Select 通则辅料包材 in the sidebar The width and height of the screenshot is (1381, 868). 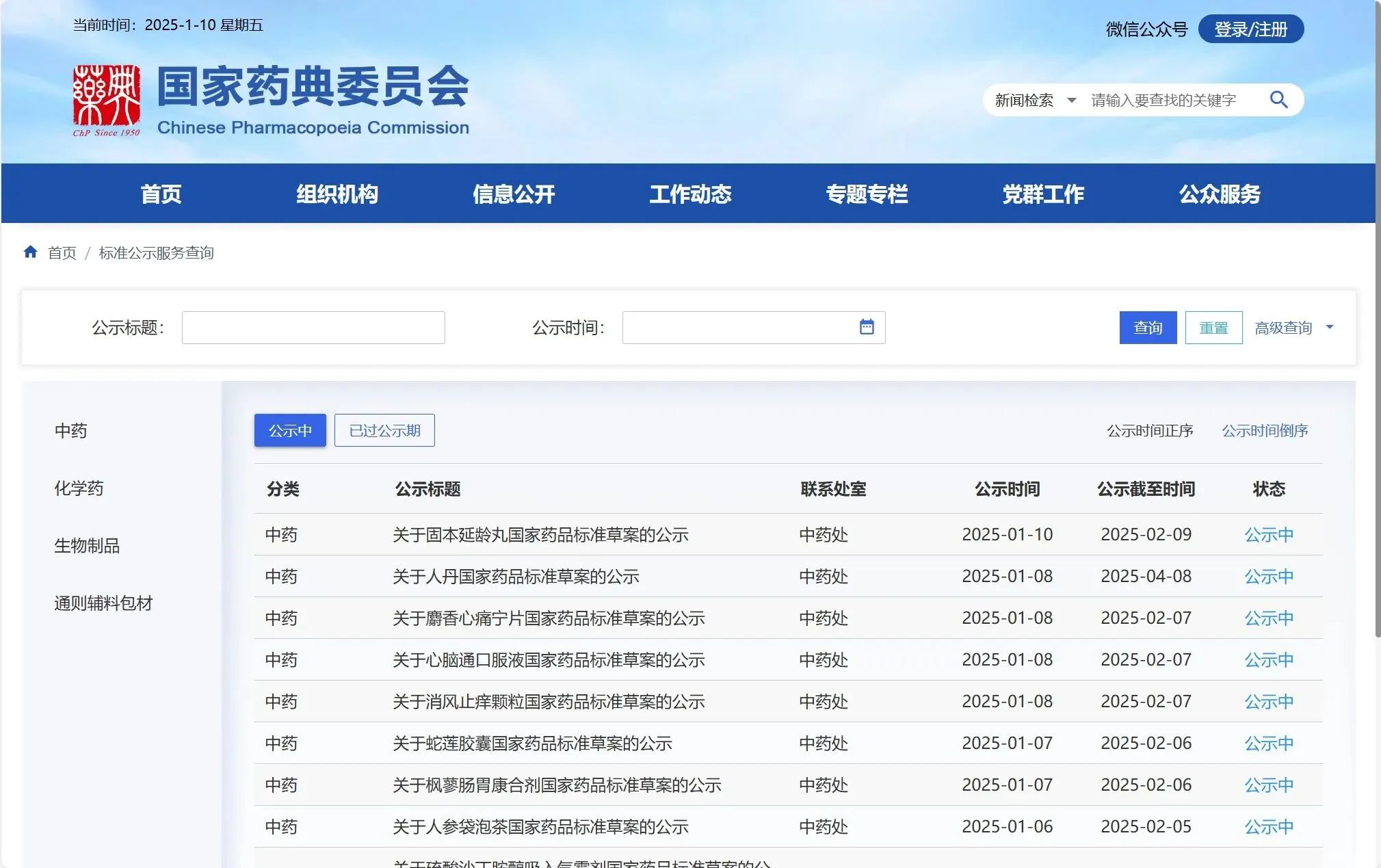pyautogui.click(x=103, y=603)
